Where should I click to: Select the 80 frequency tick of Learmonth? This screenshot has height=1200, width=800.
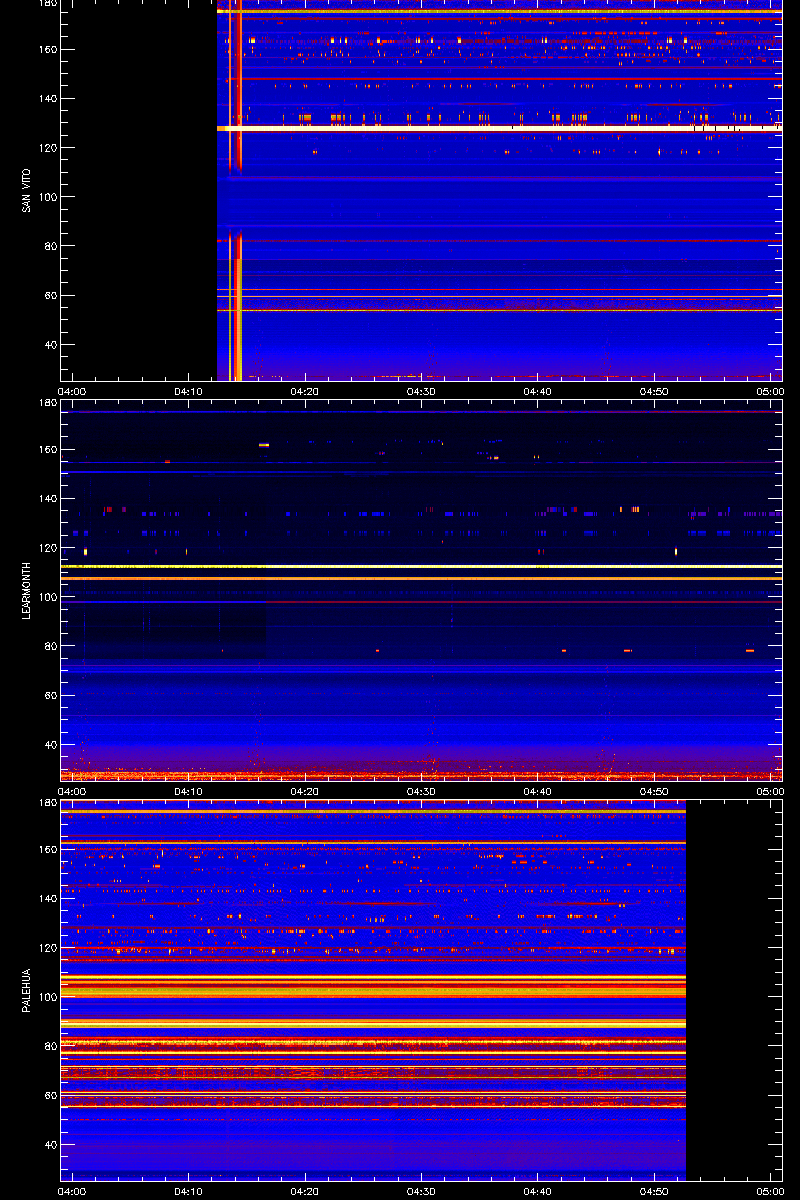coord(50,646)
